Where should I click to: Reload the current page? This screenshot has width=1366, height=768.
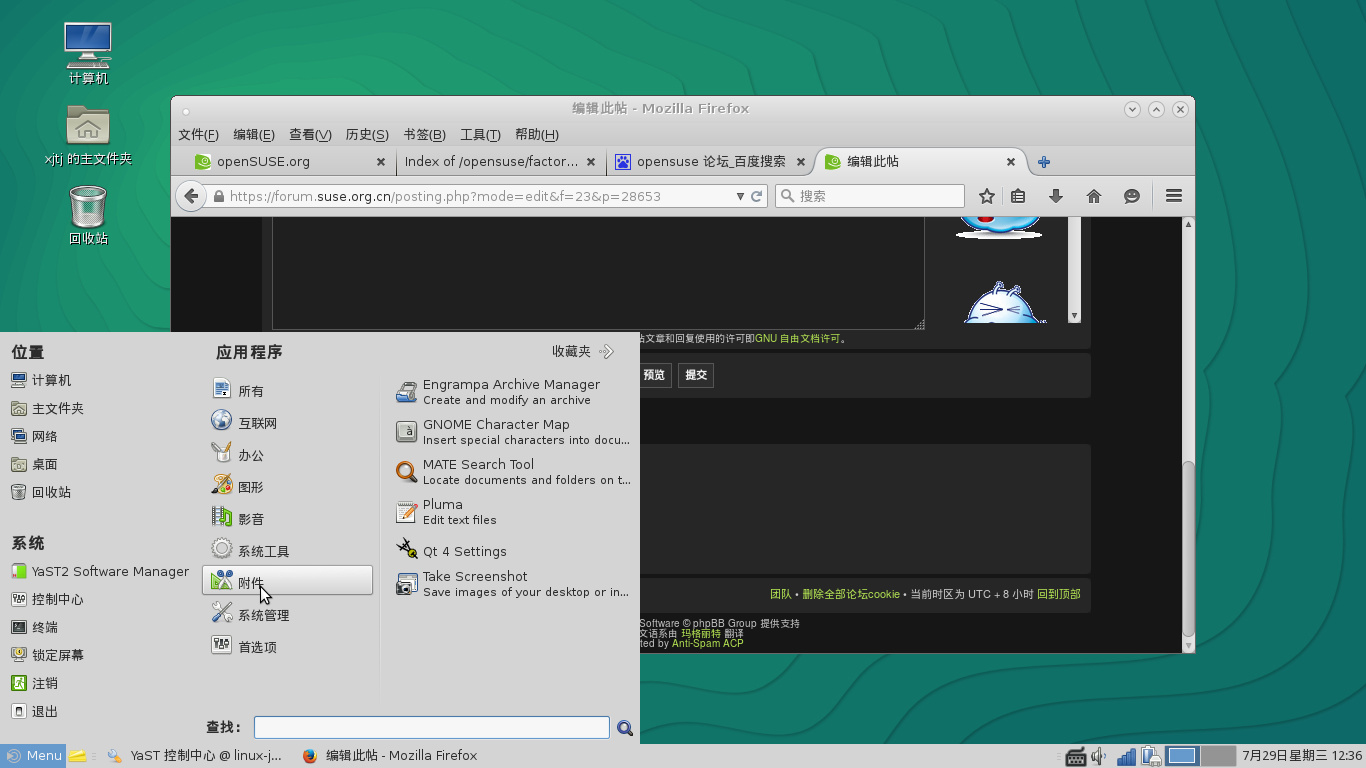point(757,196)
